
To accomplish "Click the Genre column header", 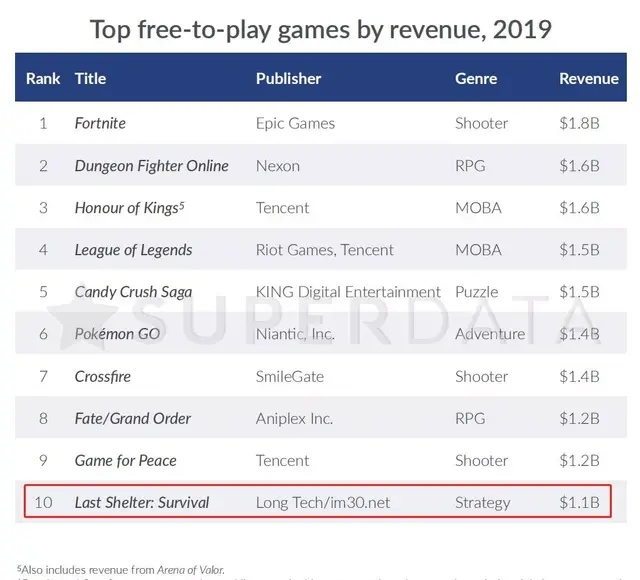I will 476,78.
